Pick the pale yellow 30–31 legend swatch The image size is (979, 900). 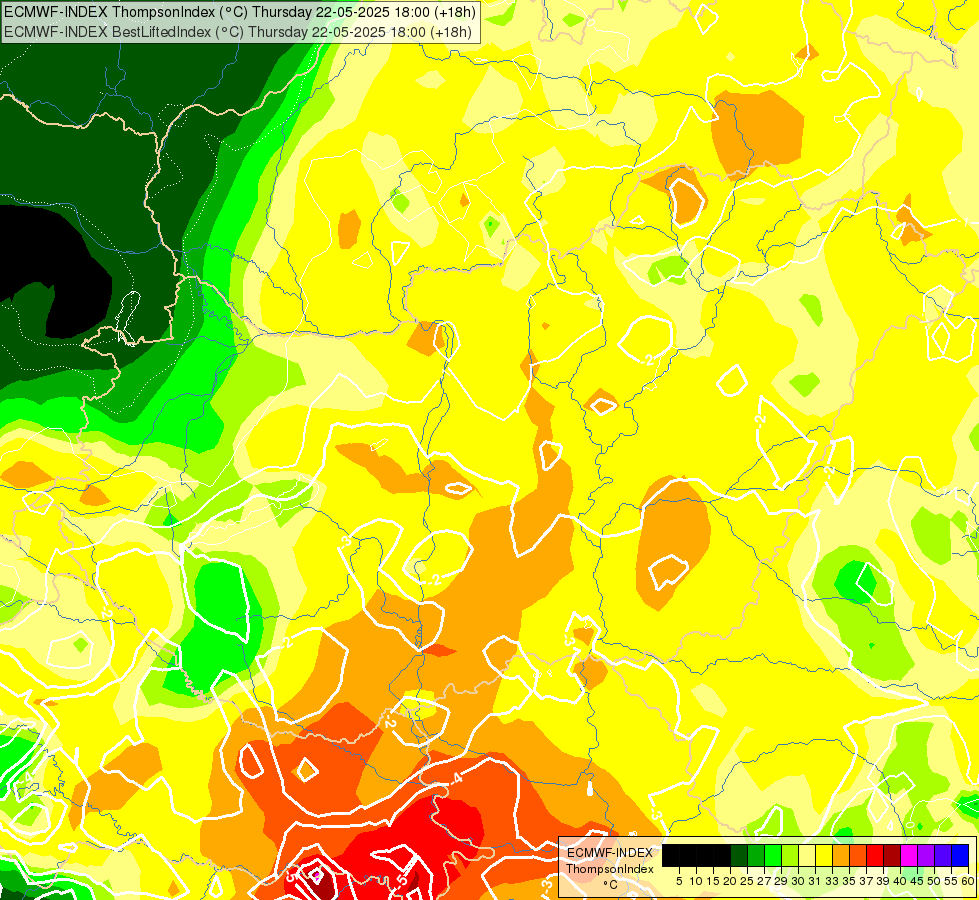[807, 856]
